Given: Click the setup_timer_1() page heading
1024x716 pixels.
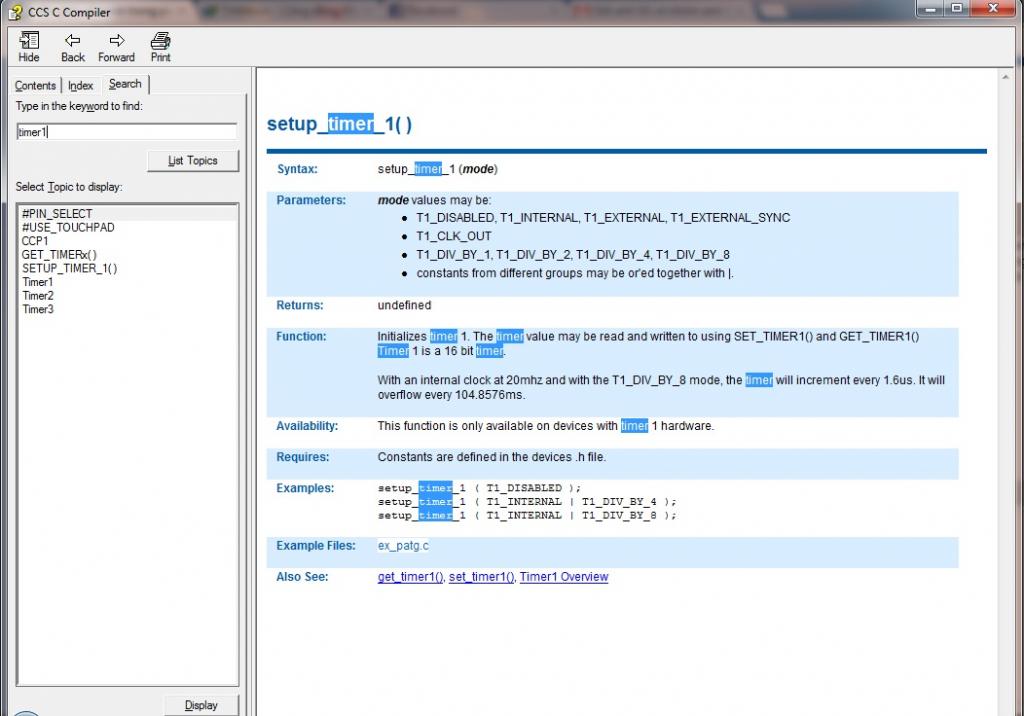Looking at the screenshot, I should point(339,123).
